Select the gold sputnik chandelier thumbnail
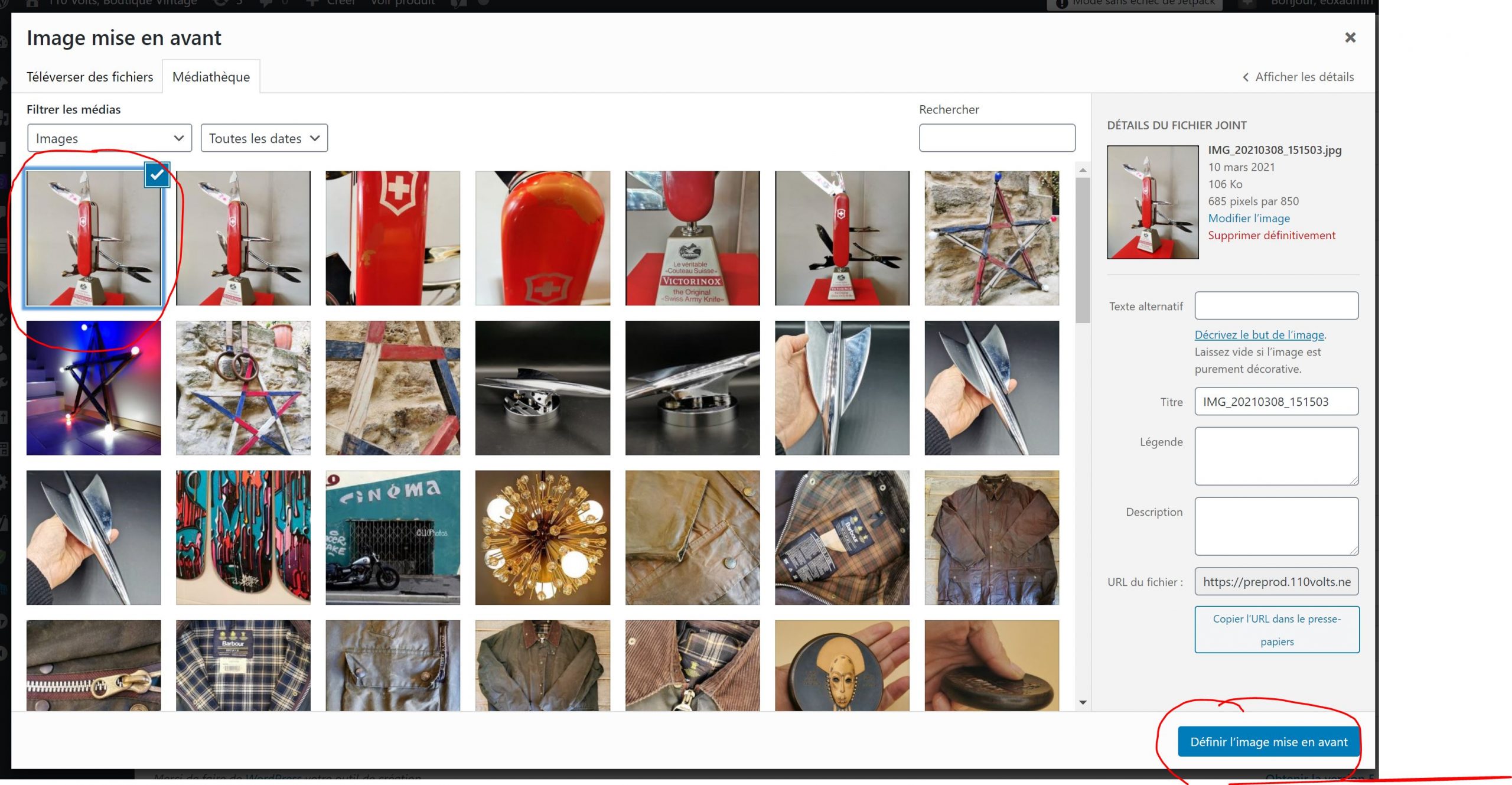 542,538
